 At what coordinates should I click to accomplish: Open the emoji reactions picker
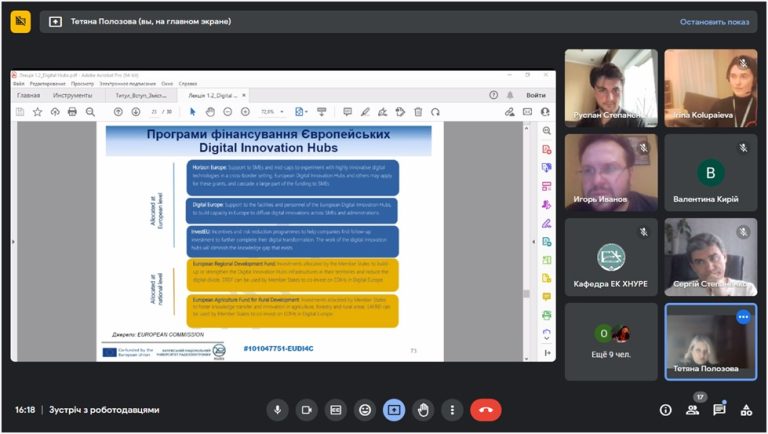[x=365, y=410]
